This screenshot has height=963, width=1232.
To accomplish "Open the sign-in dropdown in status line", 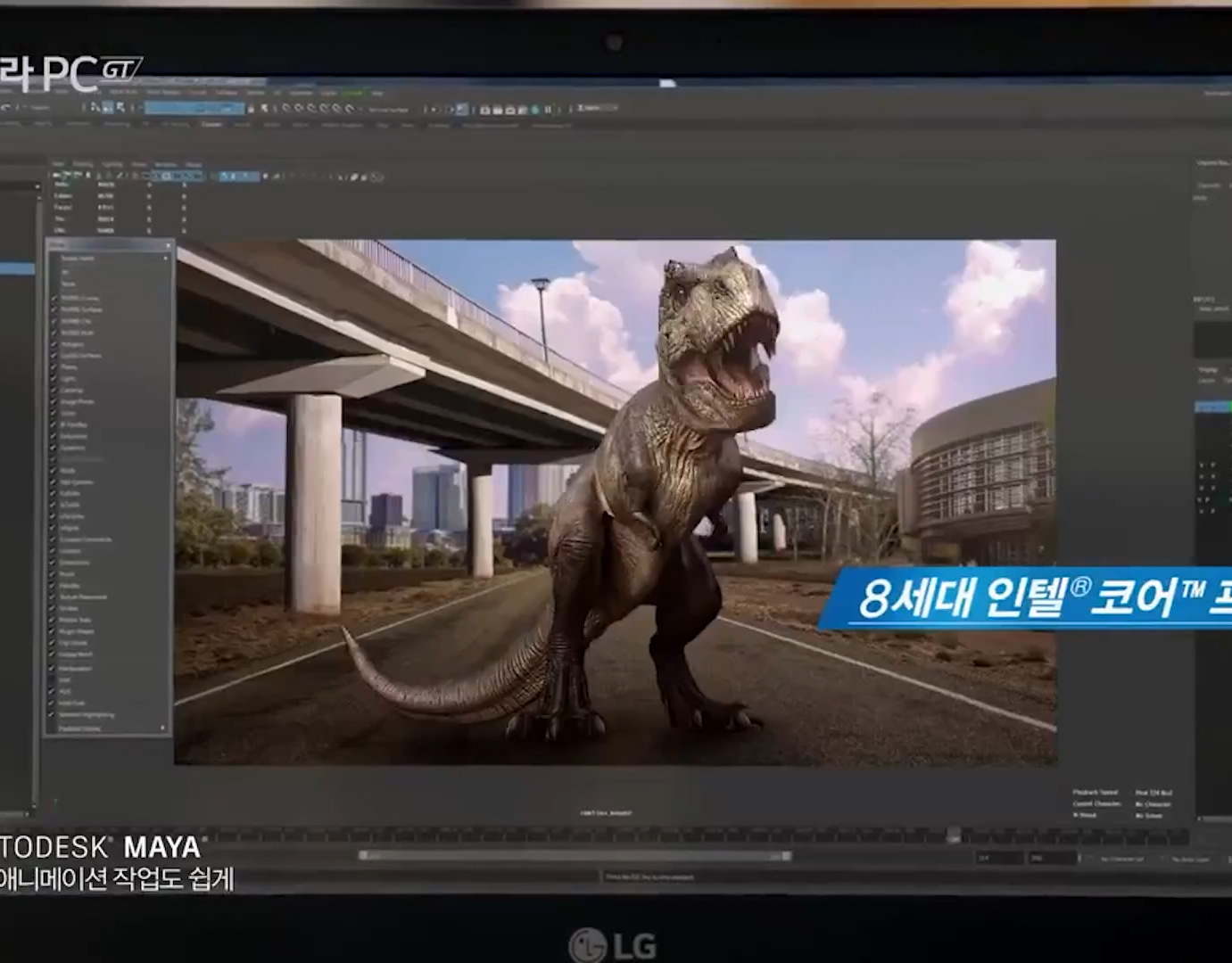I will 598,108.
